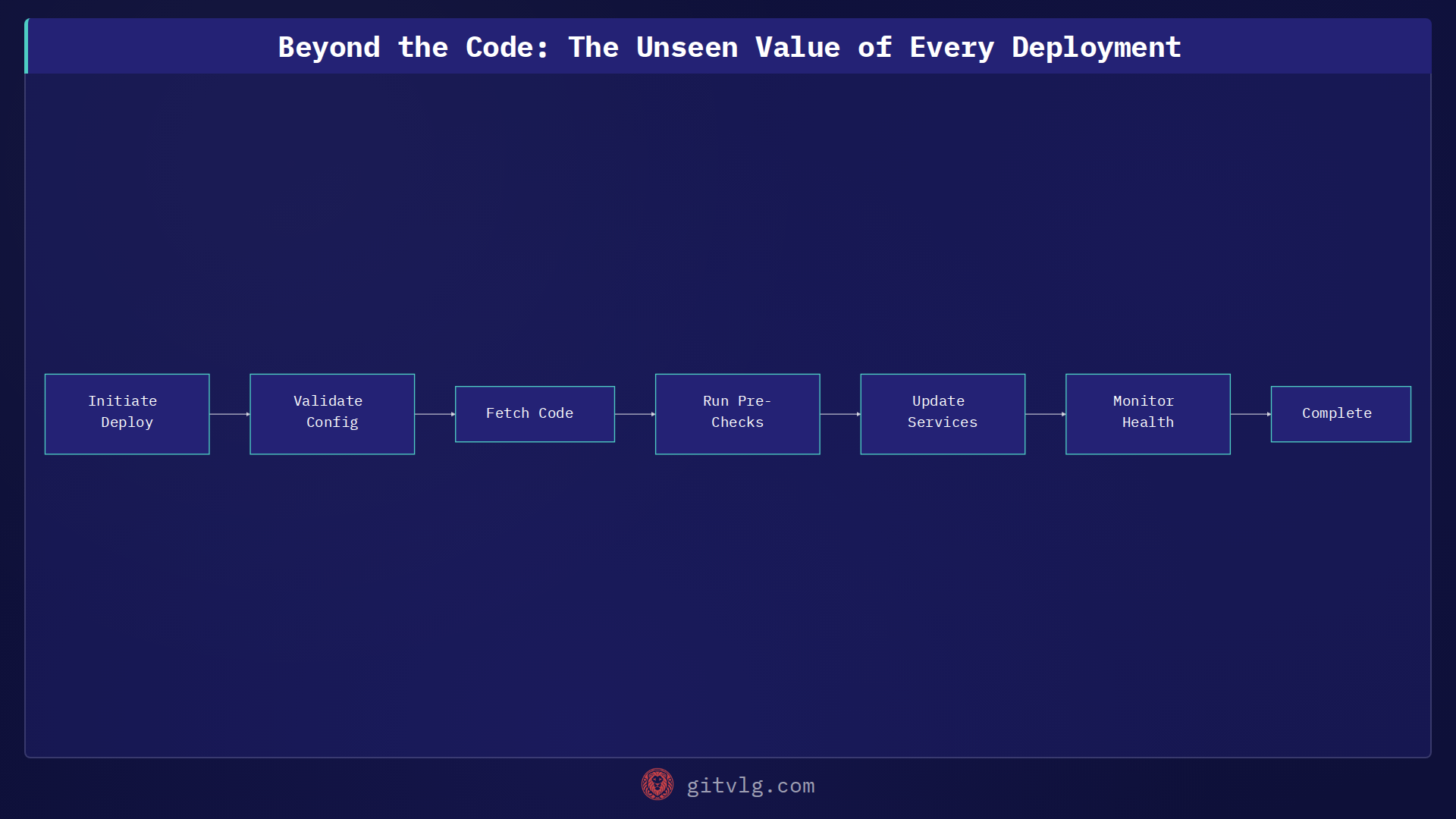Select the Initiate Deploy step box
The width and height of the screenshot is (1456, 819).
click(x=127, y=414)
